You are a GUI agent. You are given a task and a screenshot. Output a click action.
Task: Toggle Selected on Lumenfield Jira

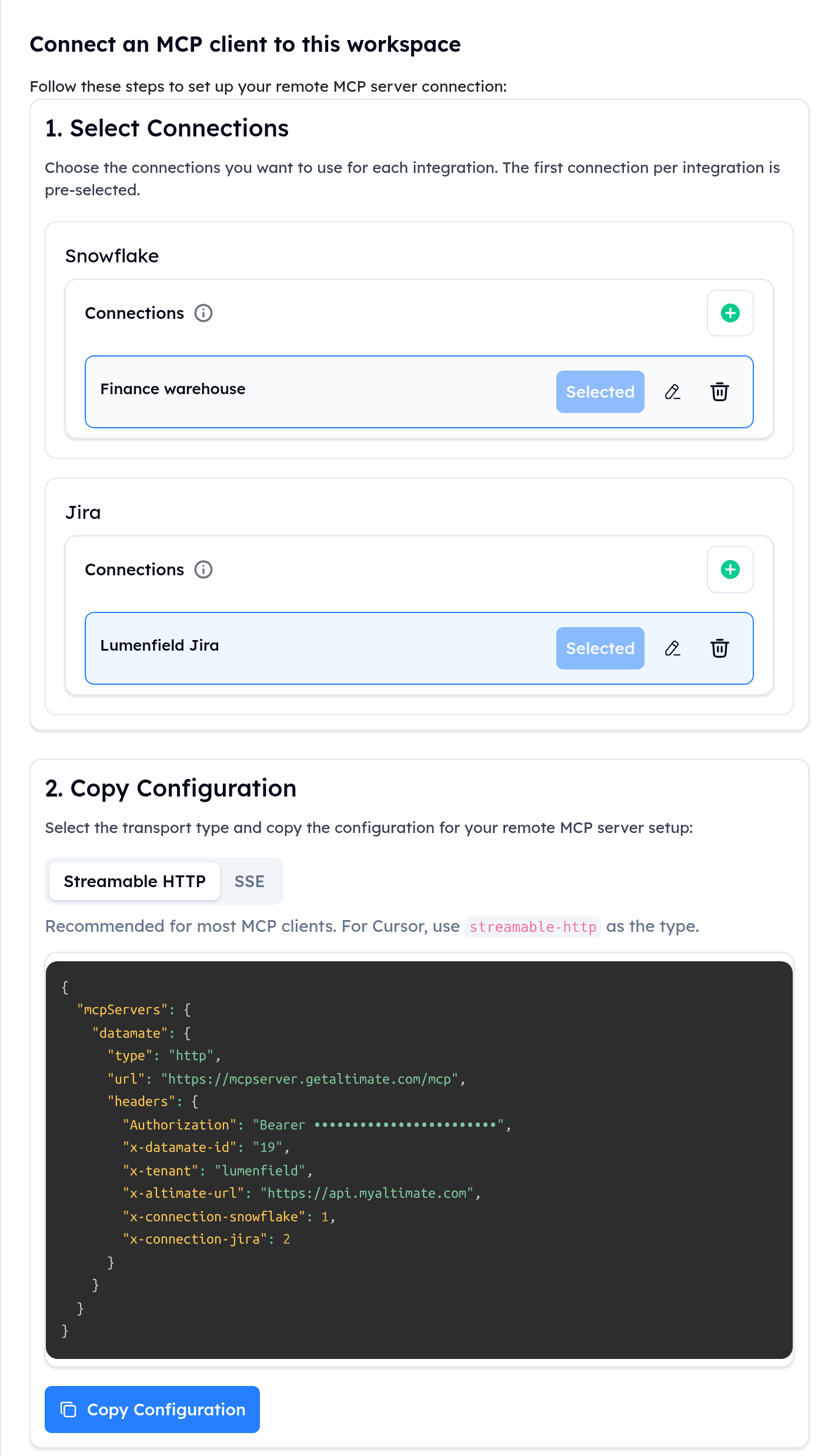(x=600, y=648)
